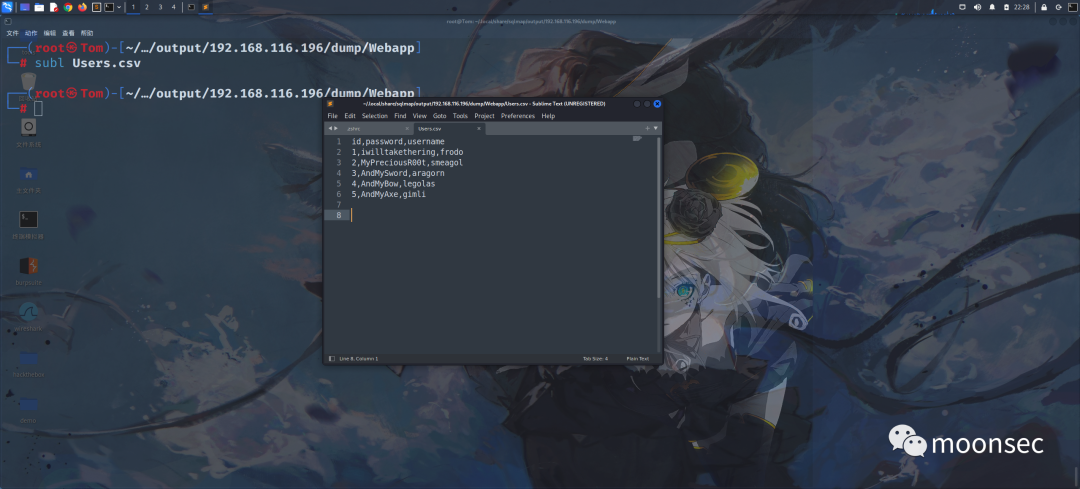Open the terminal 帮助 menu

pos(87,33)
